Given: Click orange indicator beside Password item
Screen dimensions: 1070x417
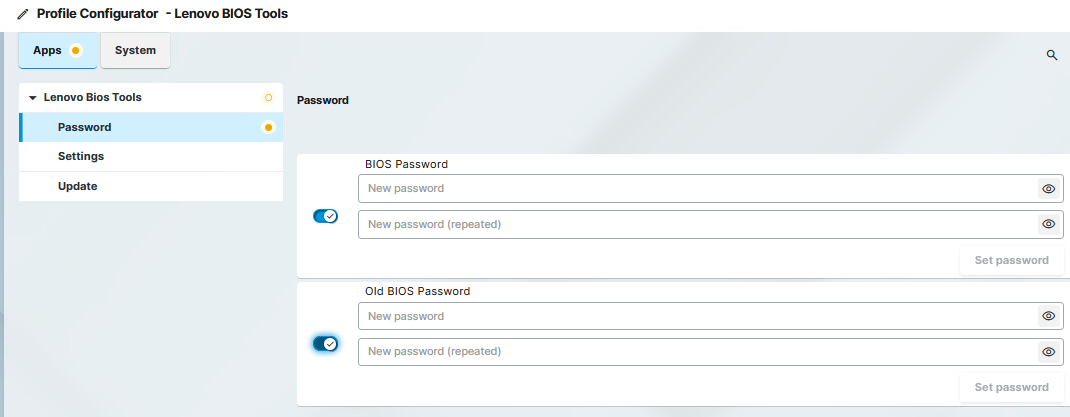Looking at the screenshot, I should click(268, 127).
